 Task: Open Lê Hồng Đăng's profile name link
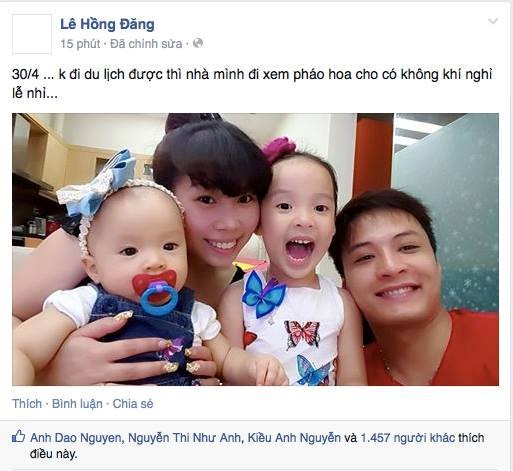tap(107, 25)
